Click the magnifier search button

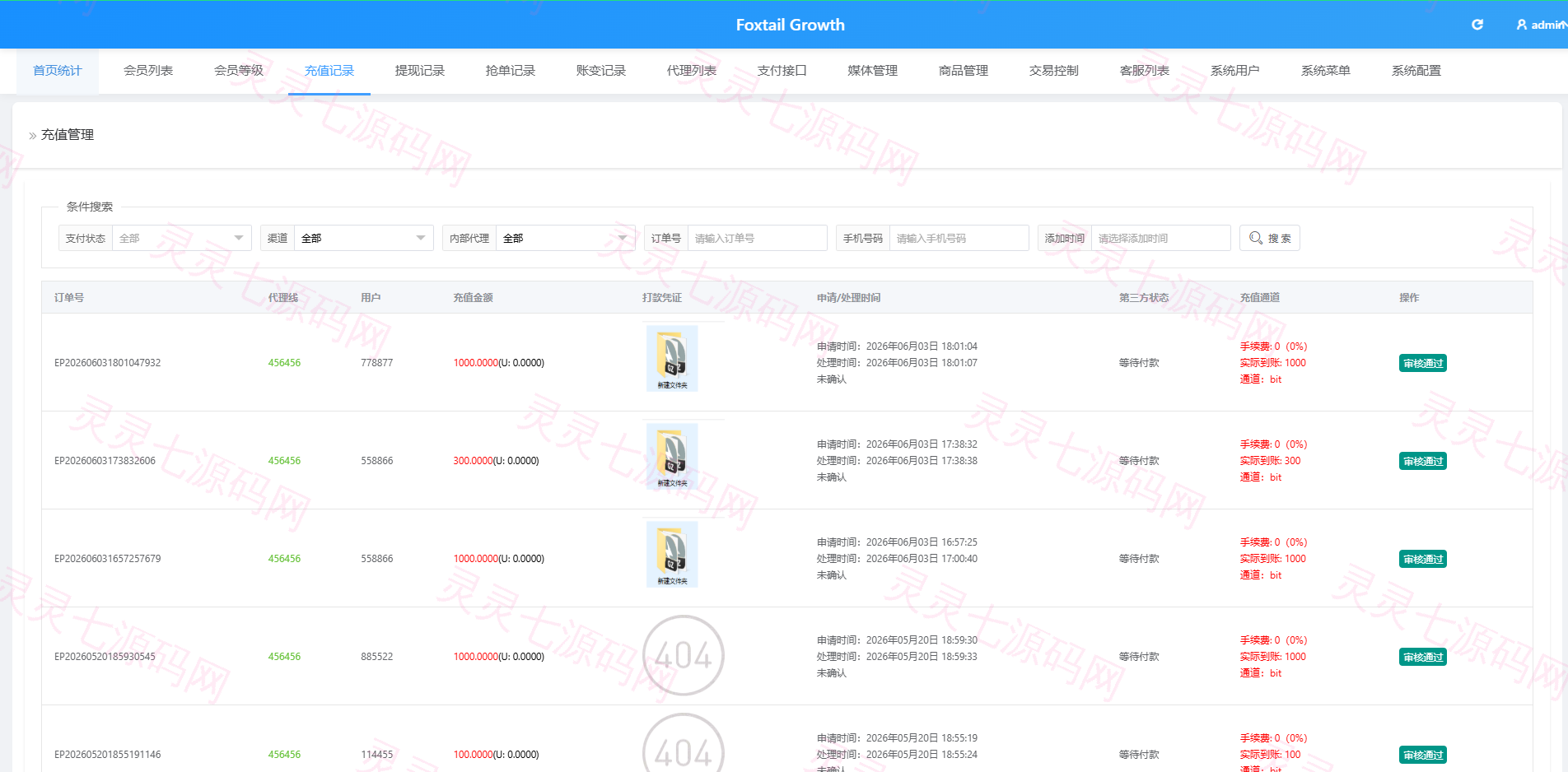click(x=1269, y=238)
